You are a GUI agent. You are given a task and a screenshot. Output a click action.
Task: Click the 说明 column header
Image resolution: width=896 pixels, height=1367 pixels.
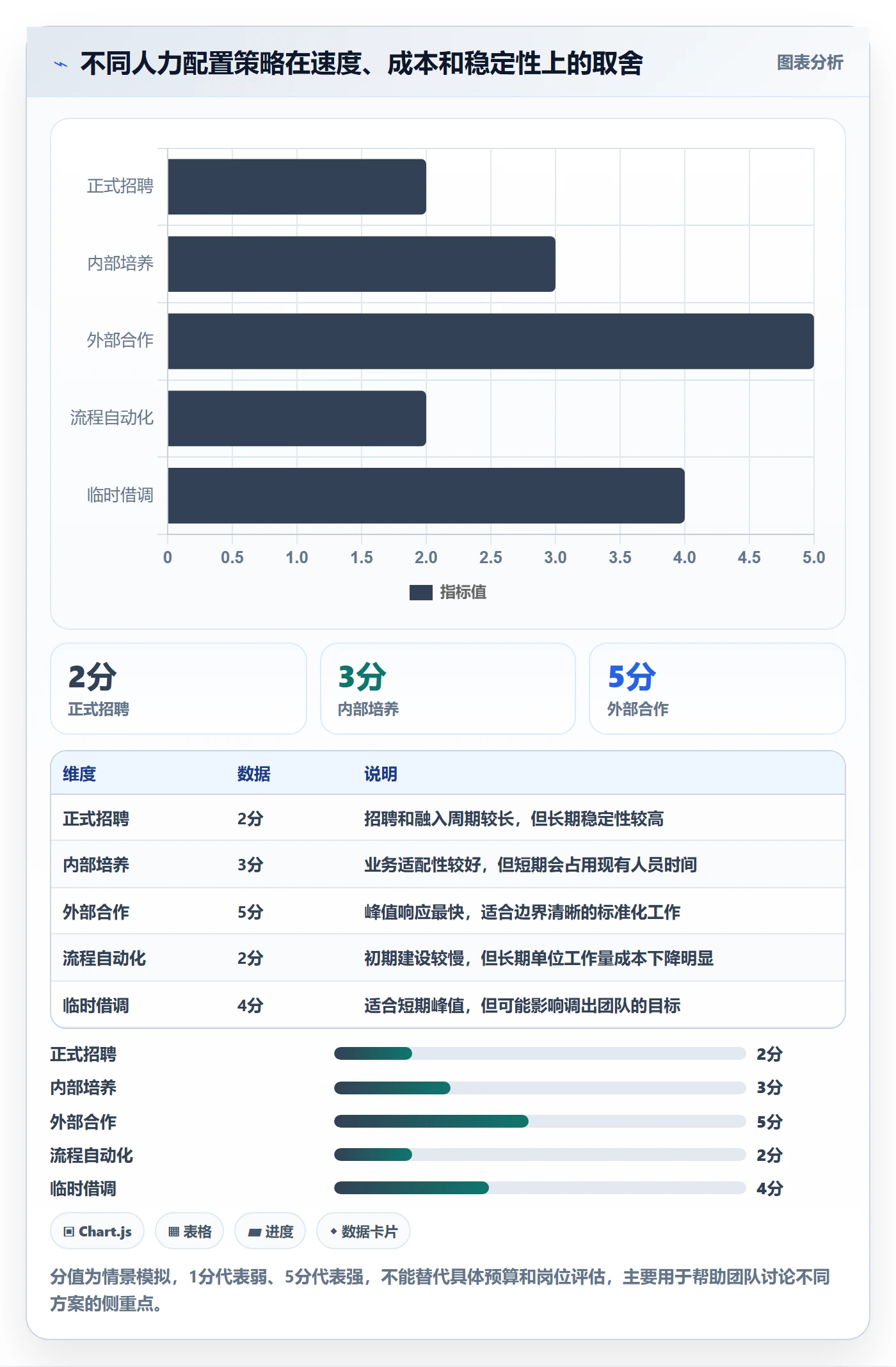click(381, 774)
